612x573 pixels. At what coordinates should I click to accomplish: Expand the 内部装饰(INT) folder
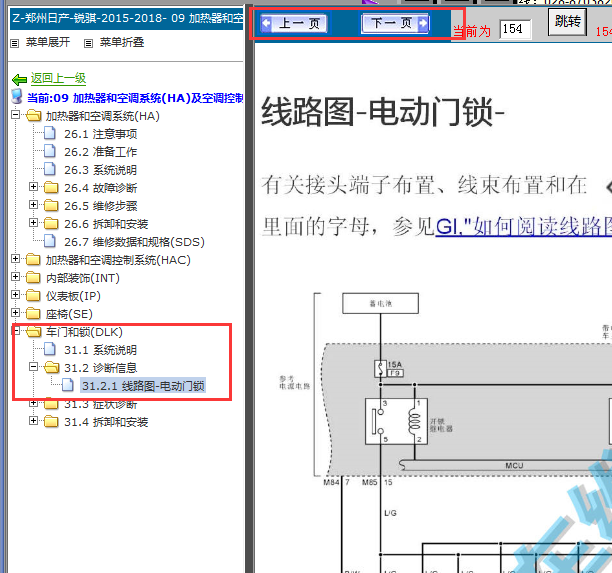(x=15, y=276)
